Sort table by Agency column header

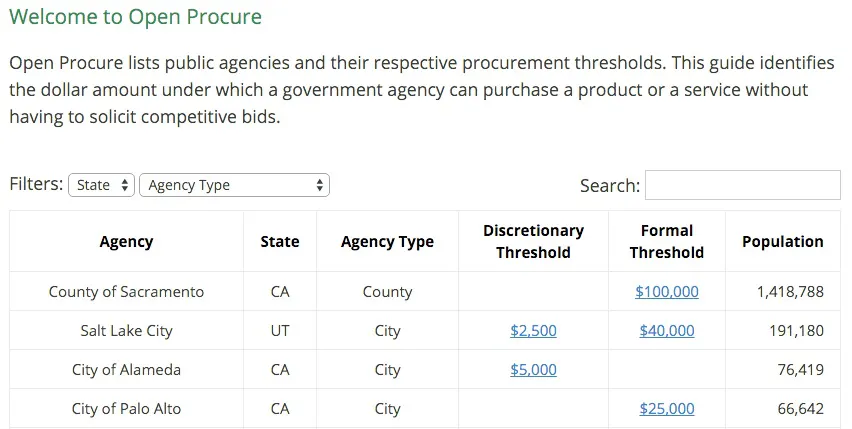pos(126,242)
